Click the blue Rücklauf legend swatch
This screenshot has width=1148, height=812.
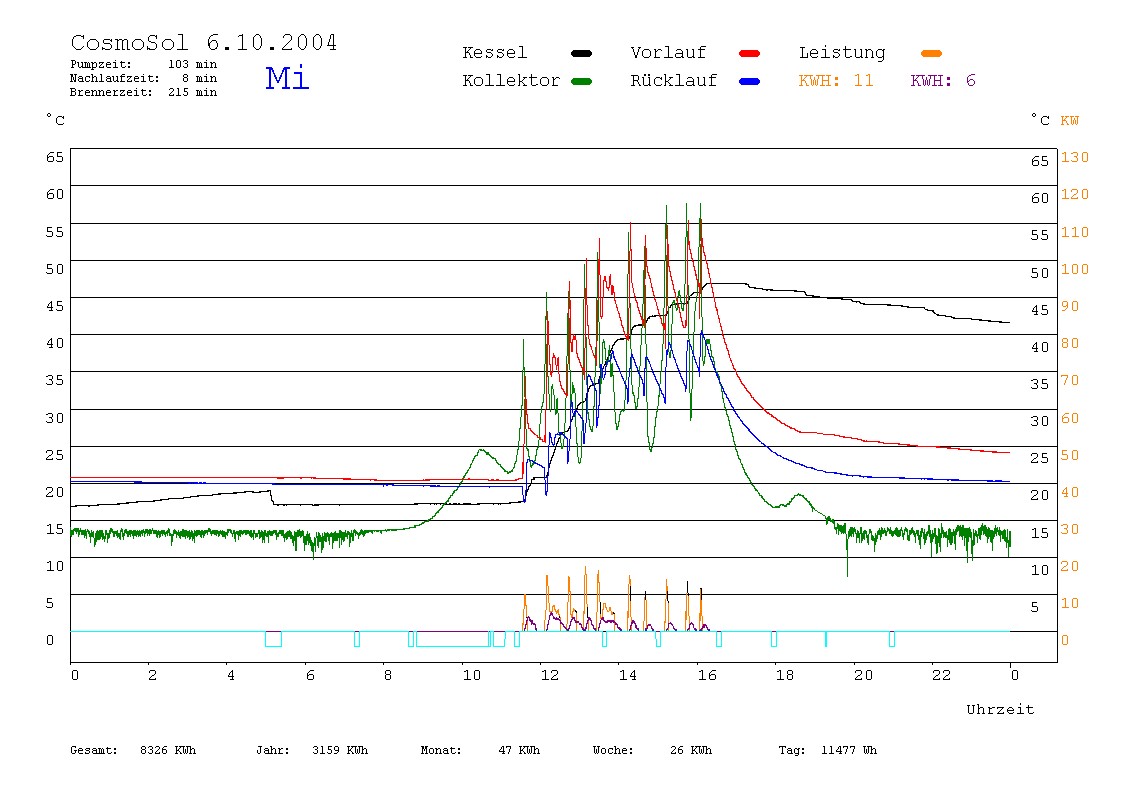750,81
